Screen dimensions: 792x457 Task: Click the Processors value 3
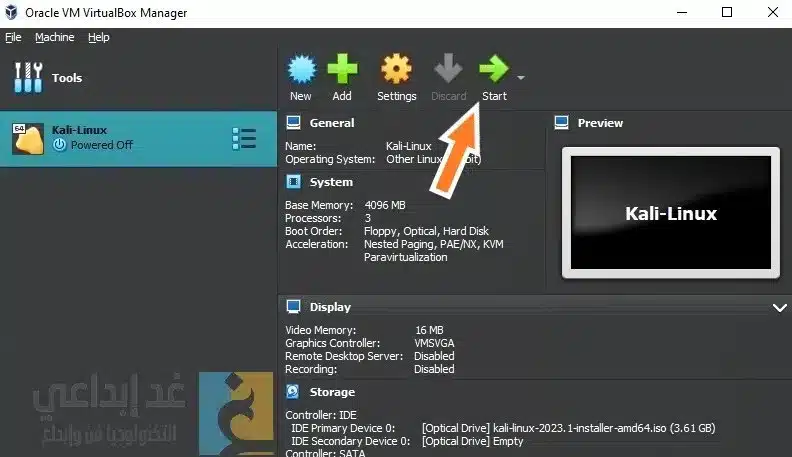(x=368, y=218)
